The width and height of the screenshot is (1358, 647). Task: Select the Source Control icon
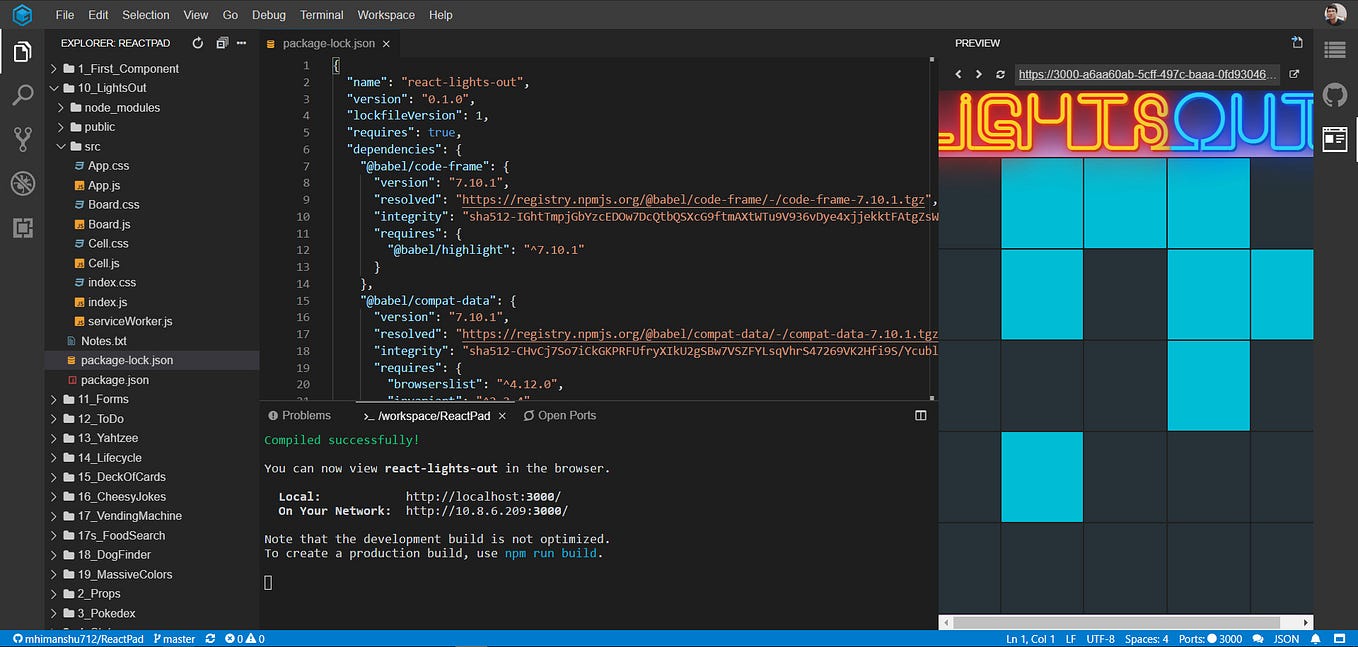click(x=22, y=139)
